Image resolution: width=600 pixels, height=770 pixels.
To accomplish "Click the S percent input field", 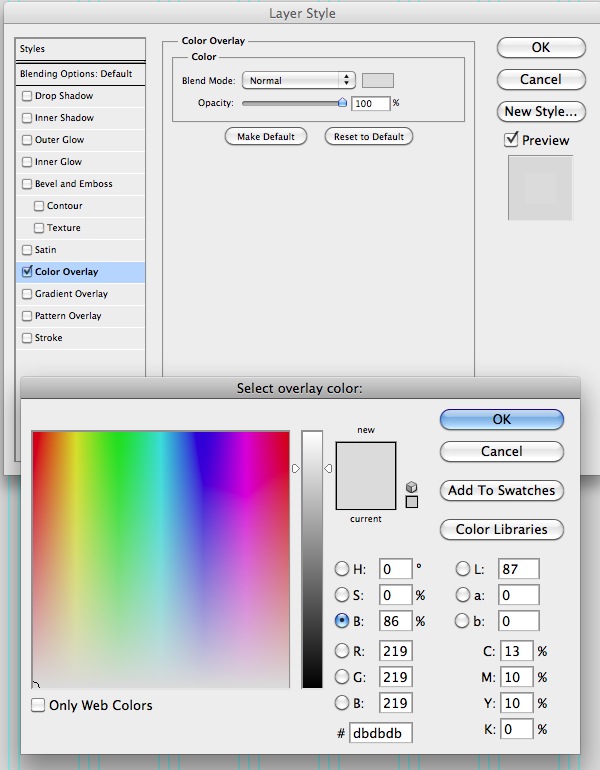I will [395, 595].
